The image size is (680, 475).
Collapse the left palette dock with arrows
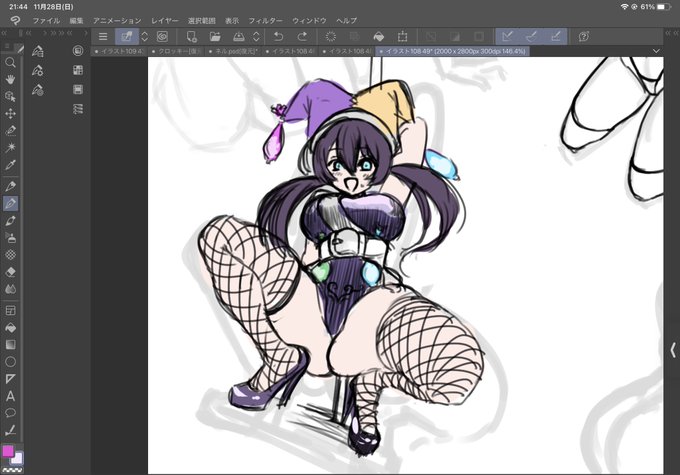coord(4,33)
